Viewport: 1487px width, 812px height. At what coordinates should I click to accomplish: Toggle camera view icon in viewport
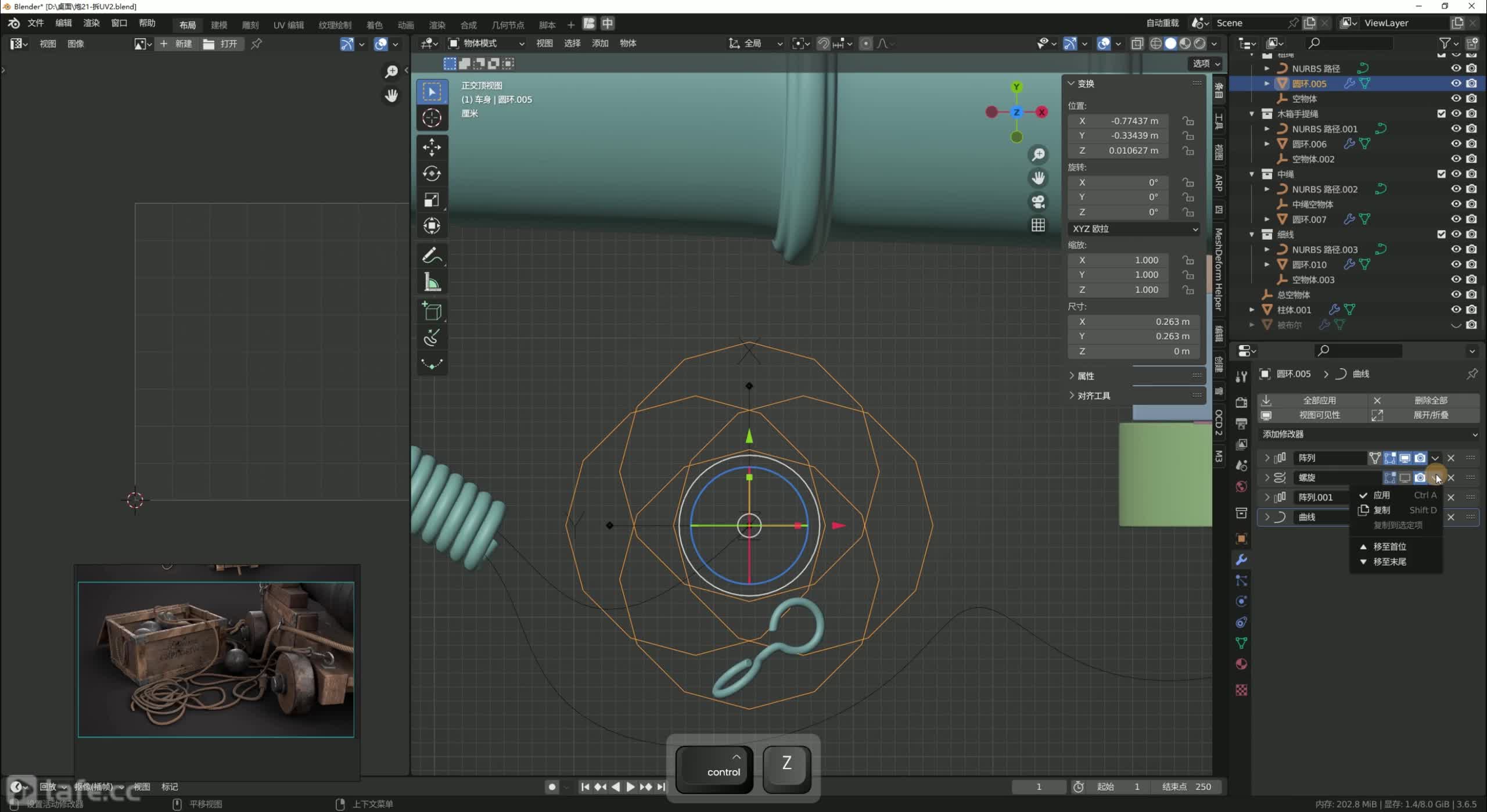click(x=1038, y=202)
